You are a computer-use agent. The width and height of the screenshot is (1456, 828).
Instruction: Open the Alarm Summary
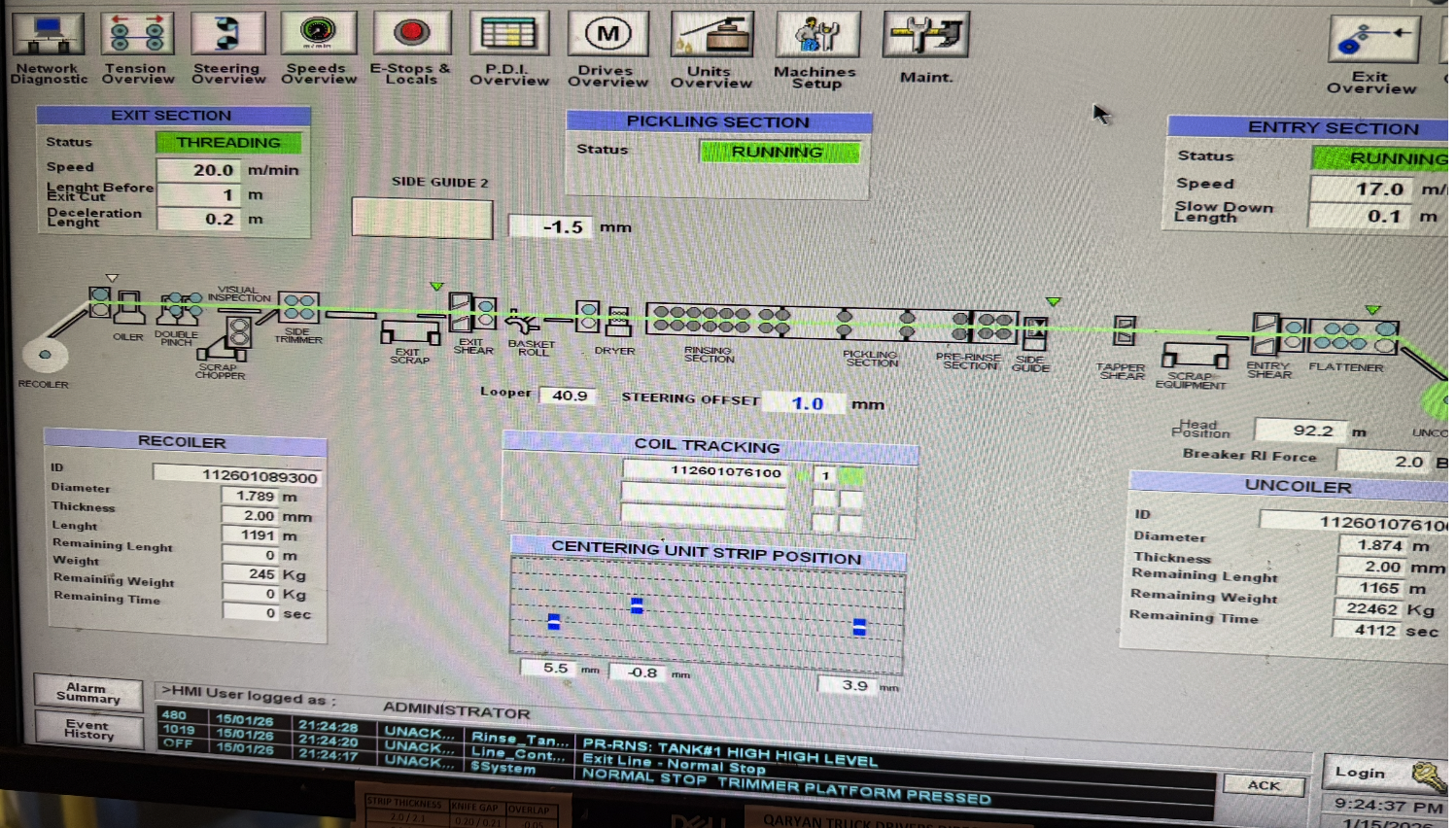pyautogui.click(x=88, y=692)
